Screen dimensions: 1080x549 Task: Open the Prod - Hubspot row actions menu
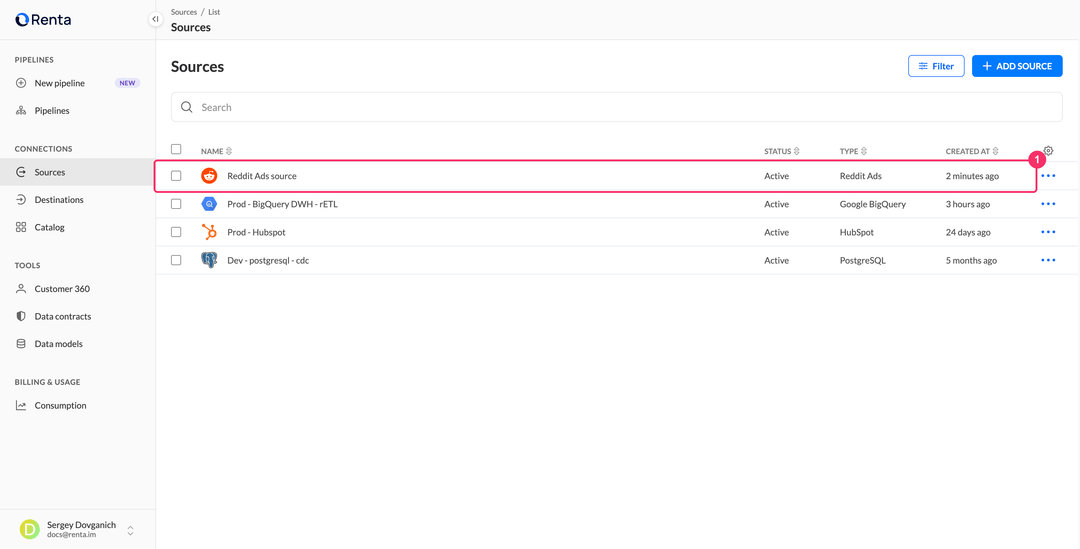[1048, 232]
